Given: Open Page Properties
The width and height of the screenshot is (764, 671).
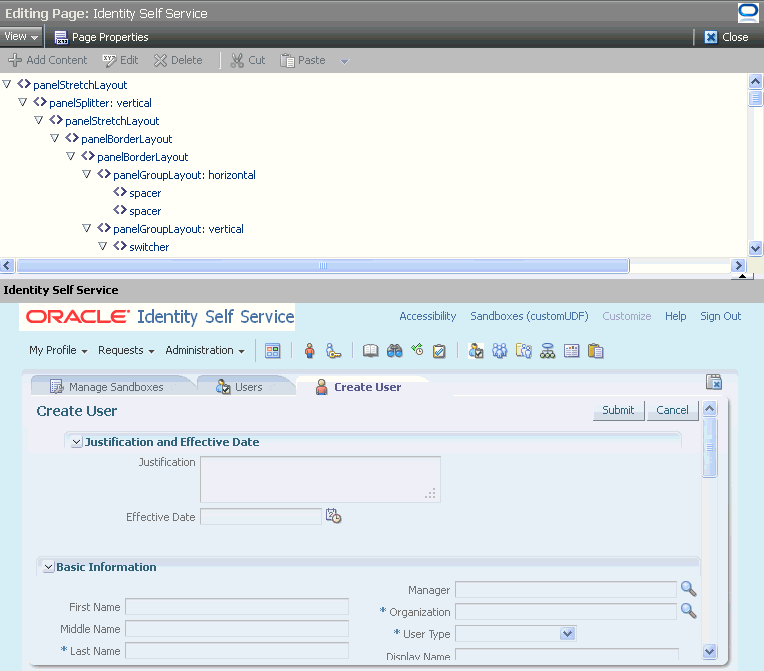Looking at the screenshot, I should [101, 37].
